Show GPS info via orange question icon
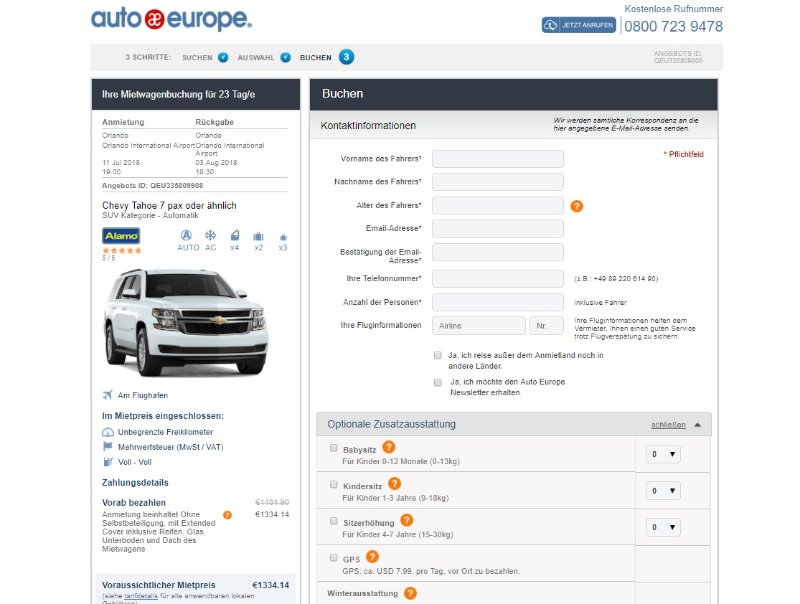The width and height of the screenshot is (800, 604). click(x=372, y=556)
